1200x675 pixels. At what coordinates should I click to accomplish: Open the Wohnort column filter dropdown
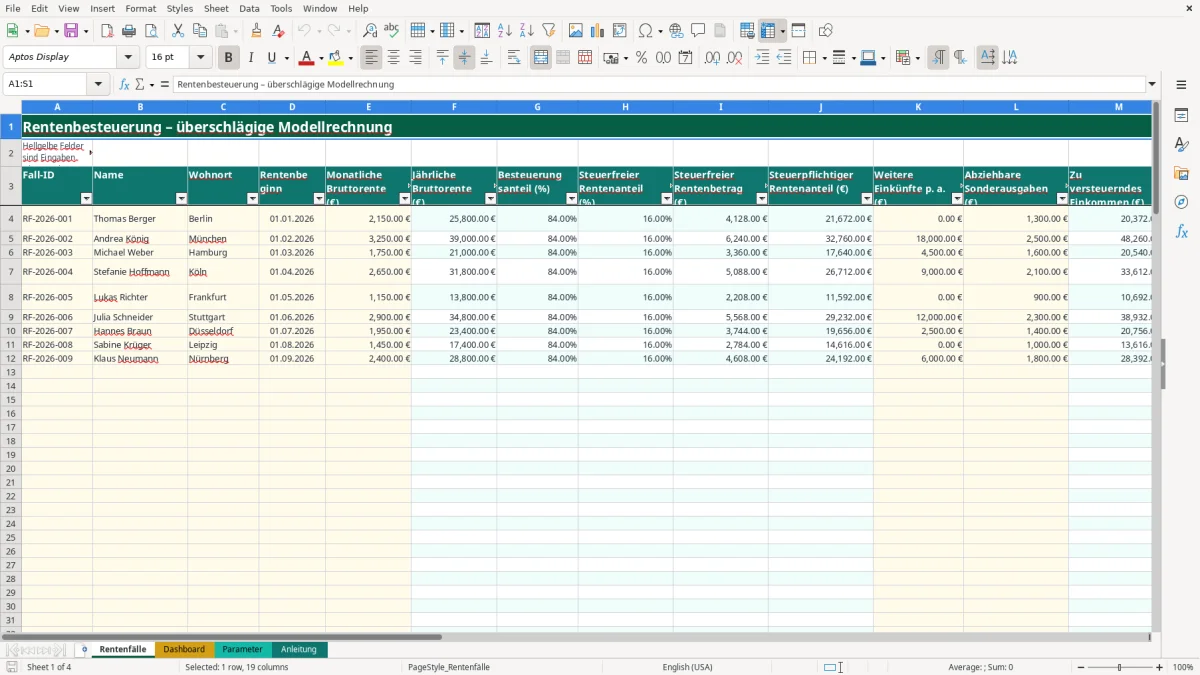point(252,199)
